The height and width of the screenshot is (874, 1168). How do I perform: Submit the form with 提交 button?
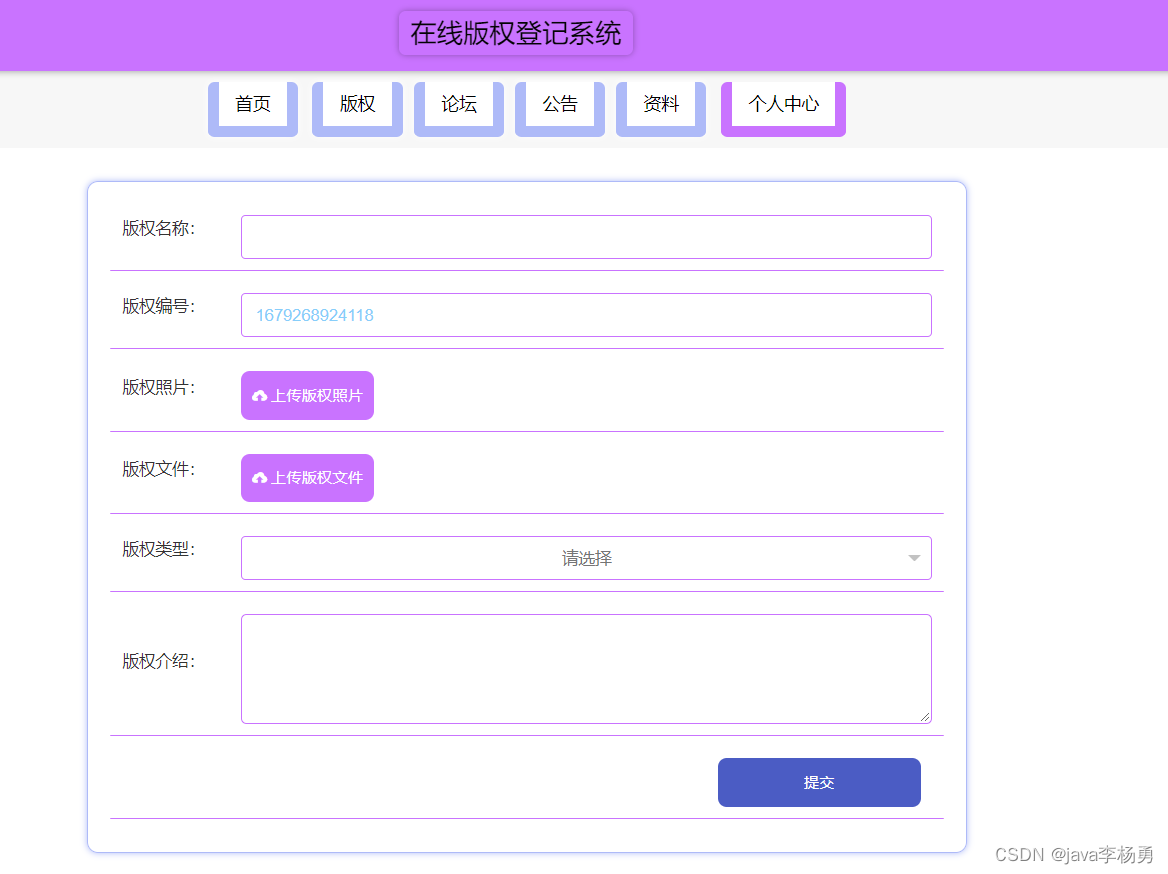click(x=819, y=782)
